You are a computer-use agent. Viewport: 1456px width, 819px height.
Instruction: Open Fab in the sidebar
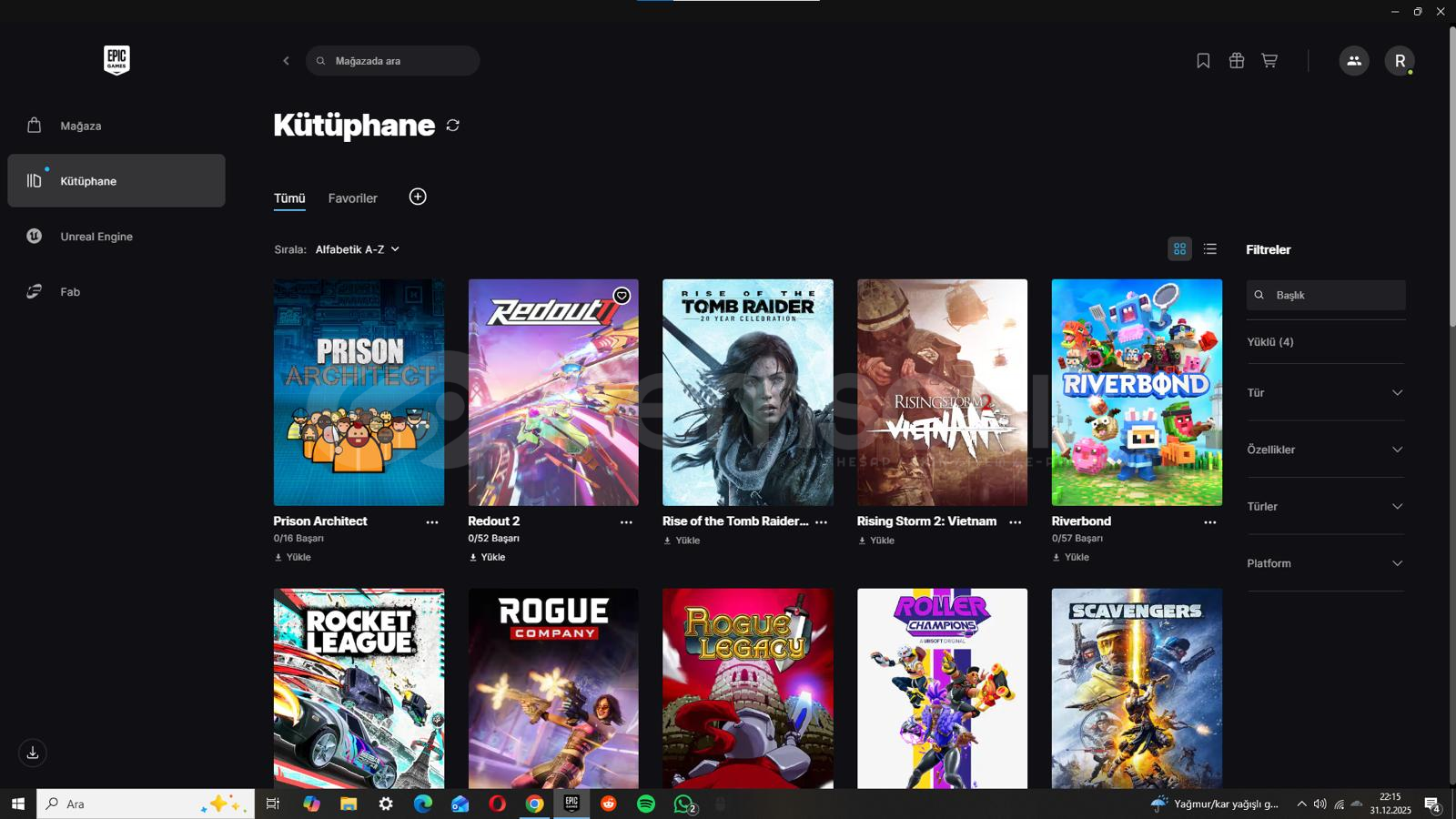pos(116,291)
